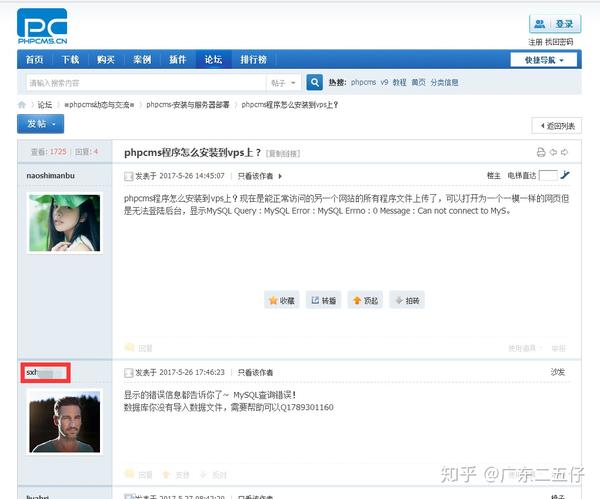This screenshot has height=499, width=600.
Task: Click the [复制链接] copy link text
Action: pos(283,153)
